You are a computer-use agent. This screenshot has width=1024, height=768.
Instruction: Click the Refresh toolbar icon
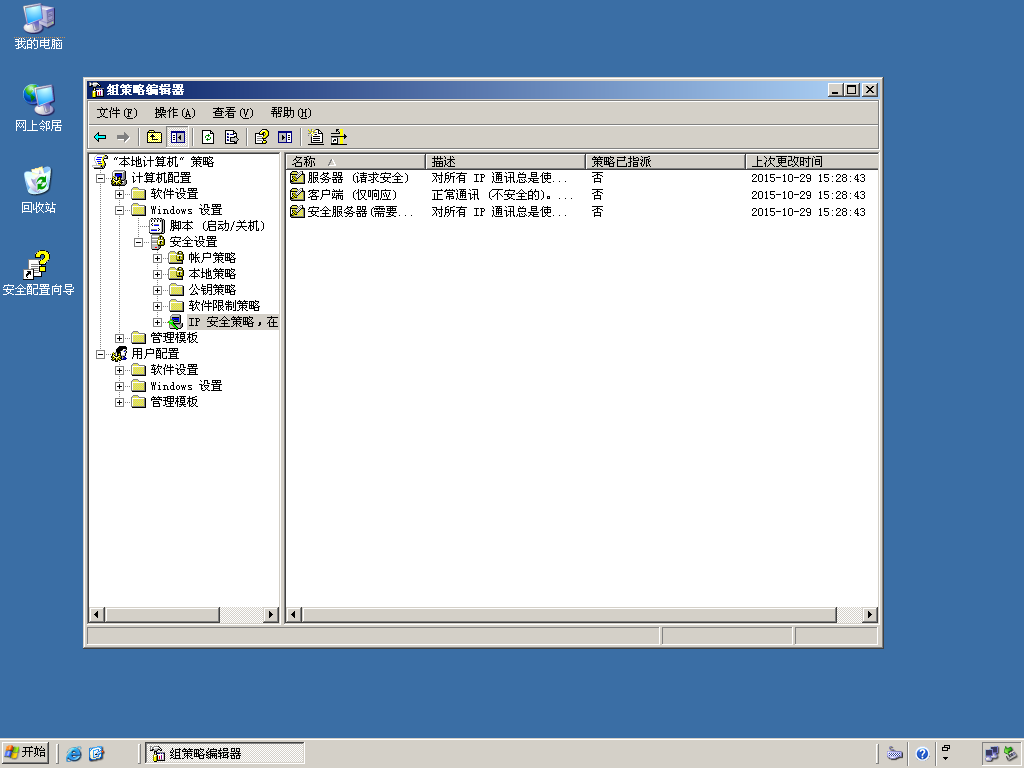coord(208,137)
